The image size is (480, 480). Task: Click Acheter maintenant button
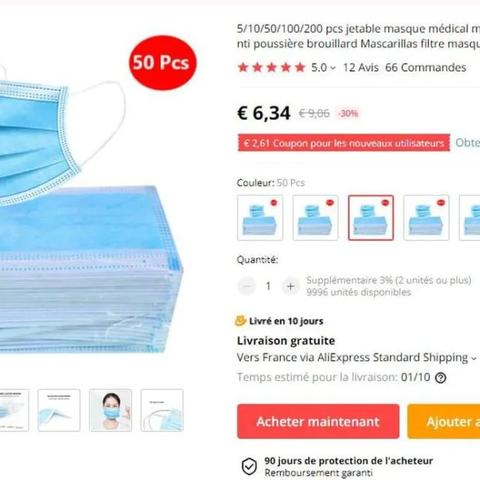tap(318, 421)
